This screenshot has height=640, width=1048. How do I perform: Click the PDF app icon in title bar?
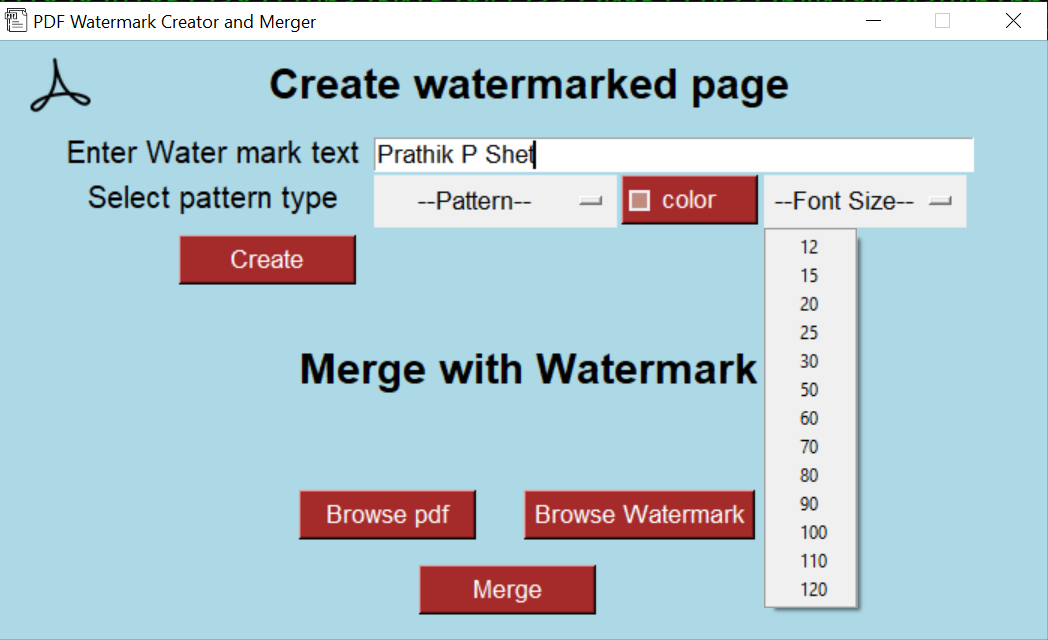(x=15, y=18)
